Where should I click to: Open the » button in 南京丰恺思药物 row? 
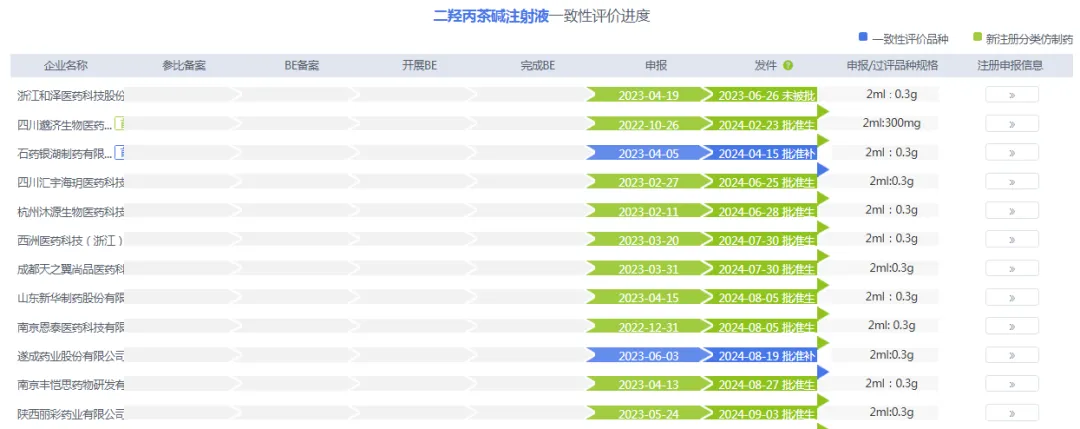tap(1012, 384)
